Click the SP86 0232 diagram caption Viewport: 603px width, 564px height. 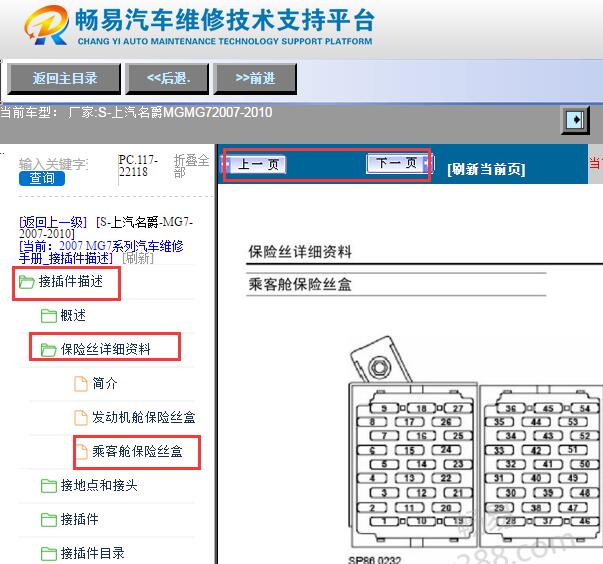375,560
